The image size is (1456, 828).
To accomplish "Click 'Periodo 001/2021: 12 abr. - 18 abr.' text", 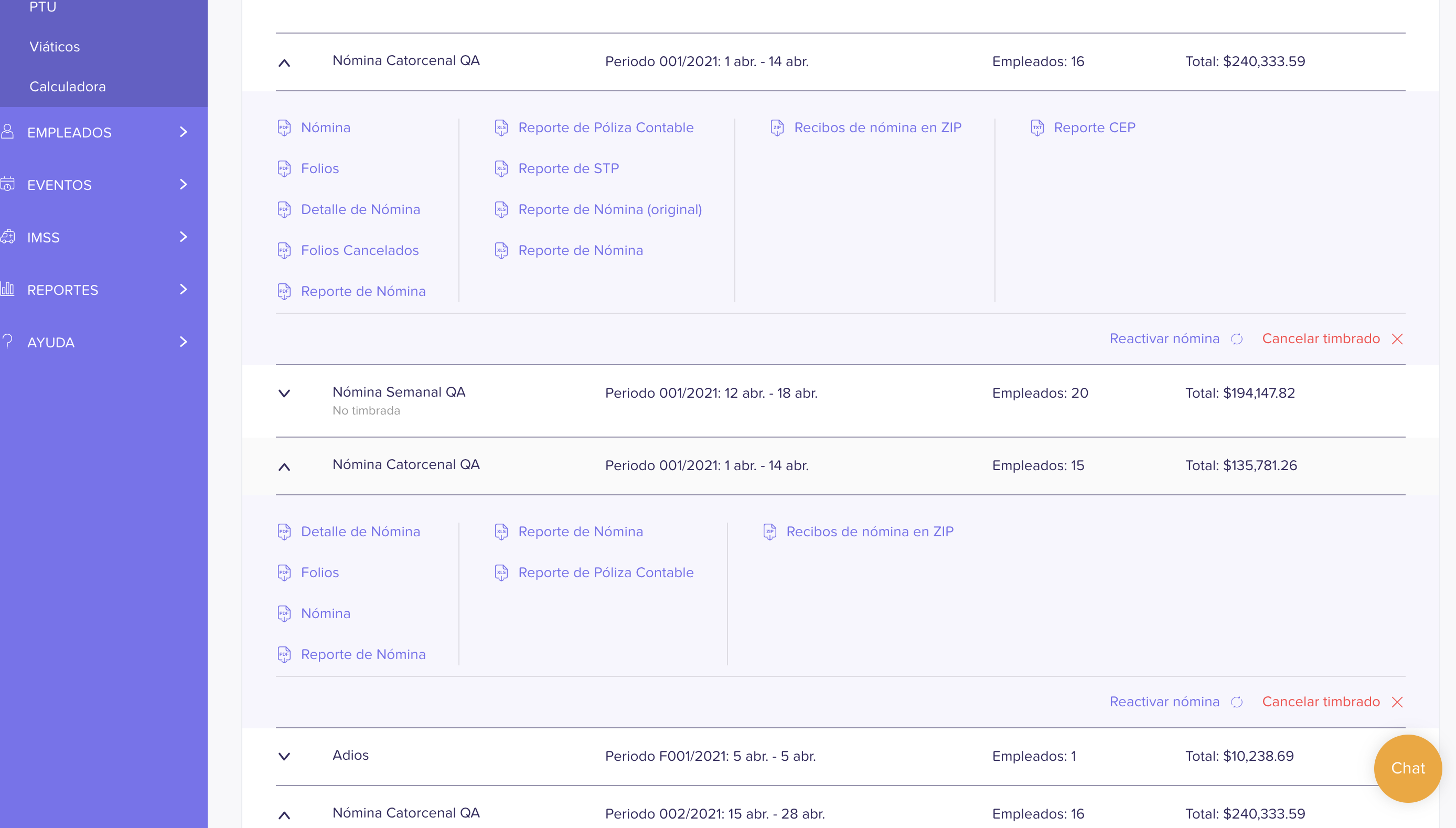I will 711,393.
